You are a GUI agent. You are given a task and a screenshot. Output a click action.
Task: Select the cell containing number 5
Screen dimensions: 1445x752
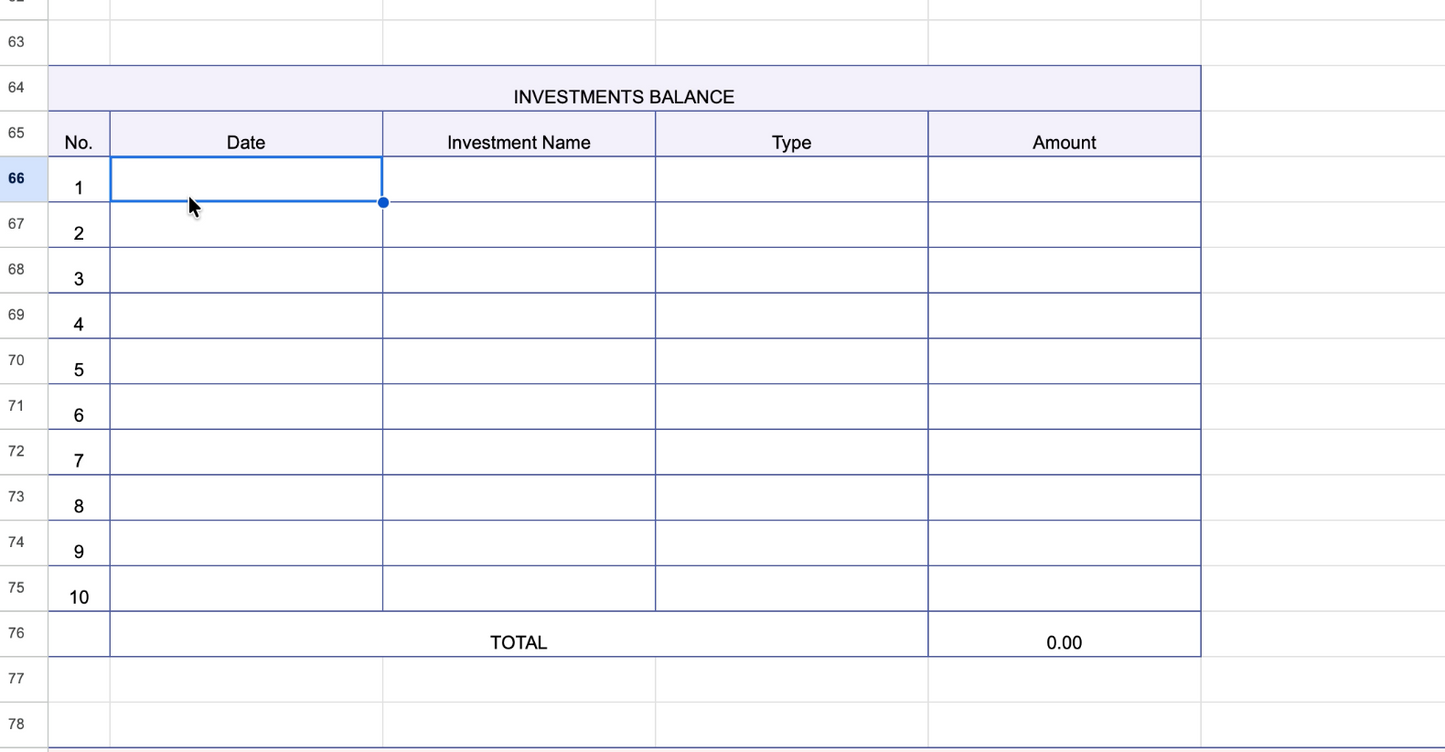(x=79, y=361)
